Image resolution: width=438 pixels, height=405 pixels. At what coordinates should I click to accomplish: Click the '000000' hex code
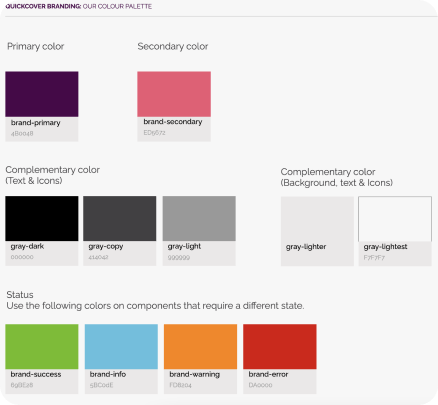click(x=22, y=257)
